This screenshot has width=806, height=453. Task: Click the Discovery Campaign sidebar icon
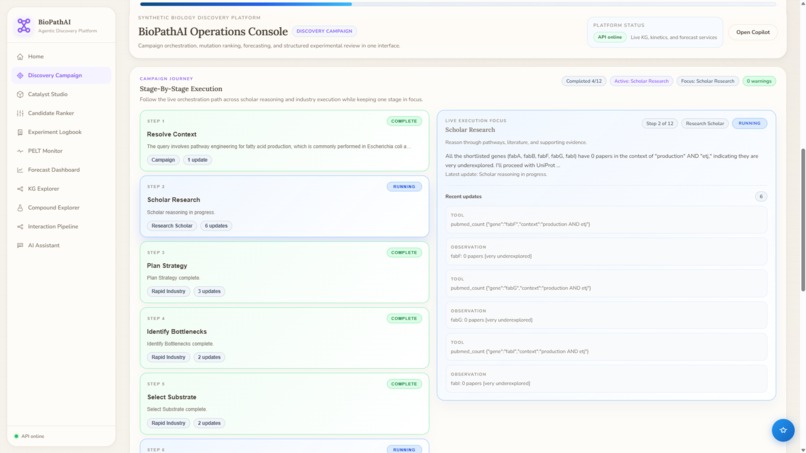(20, 76)
